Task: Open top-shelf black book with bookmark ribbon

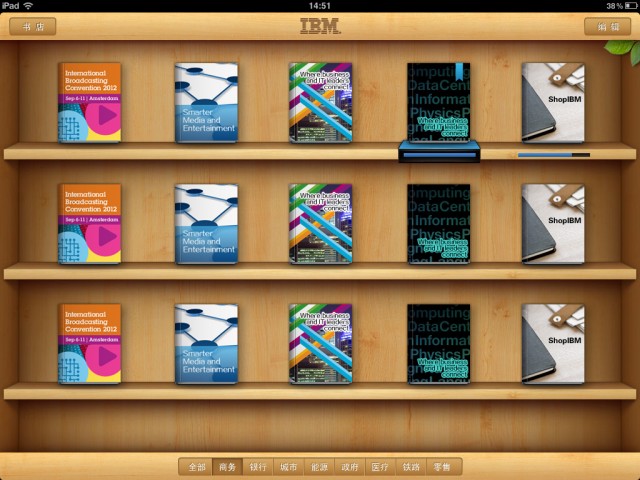Action: coord(439,102)
